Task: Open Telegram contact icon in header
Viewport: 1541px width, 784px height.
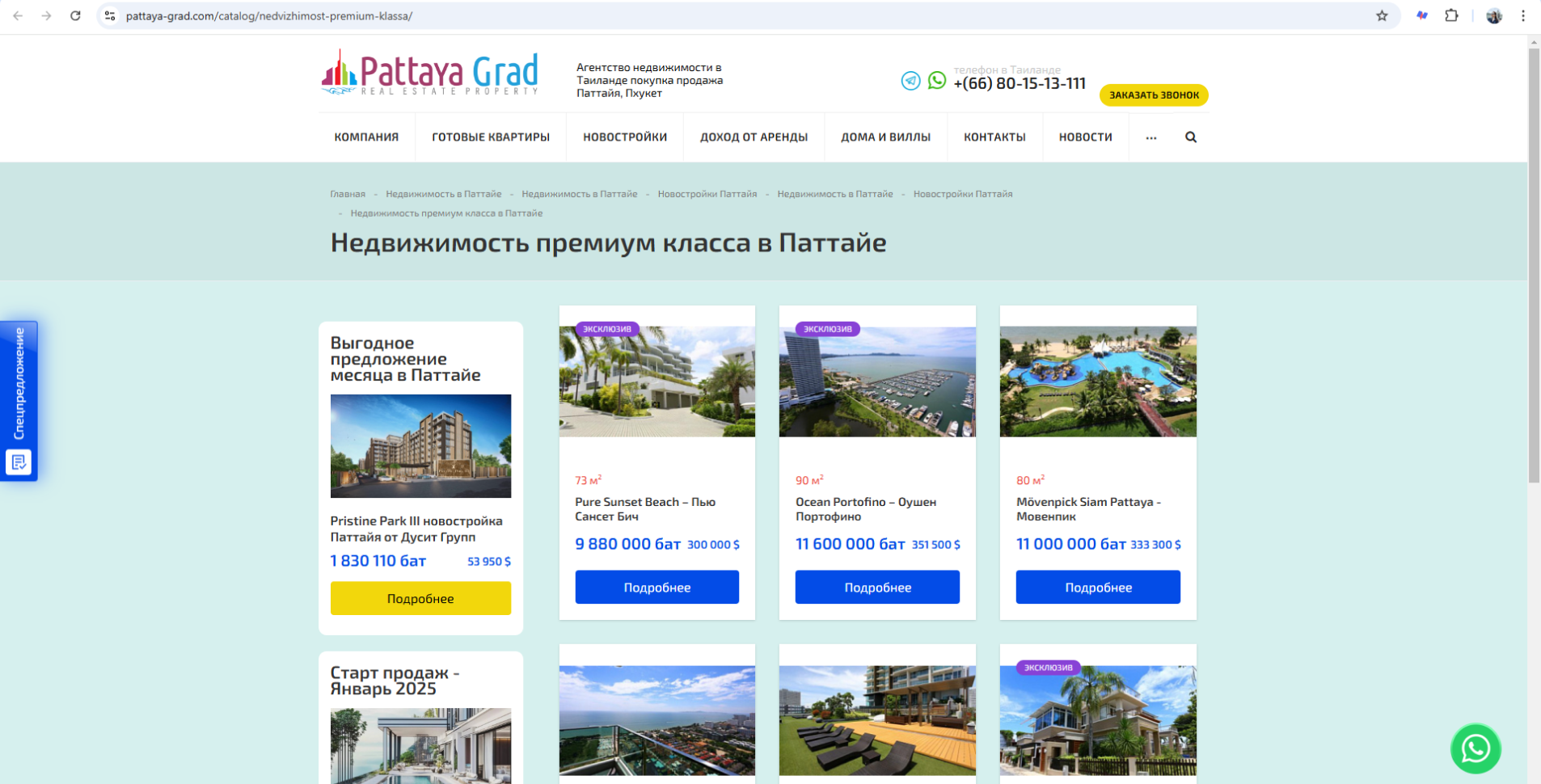Action: point(910,81)
